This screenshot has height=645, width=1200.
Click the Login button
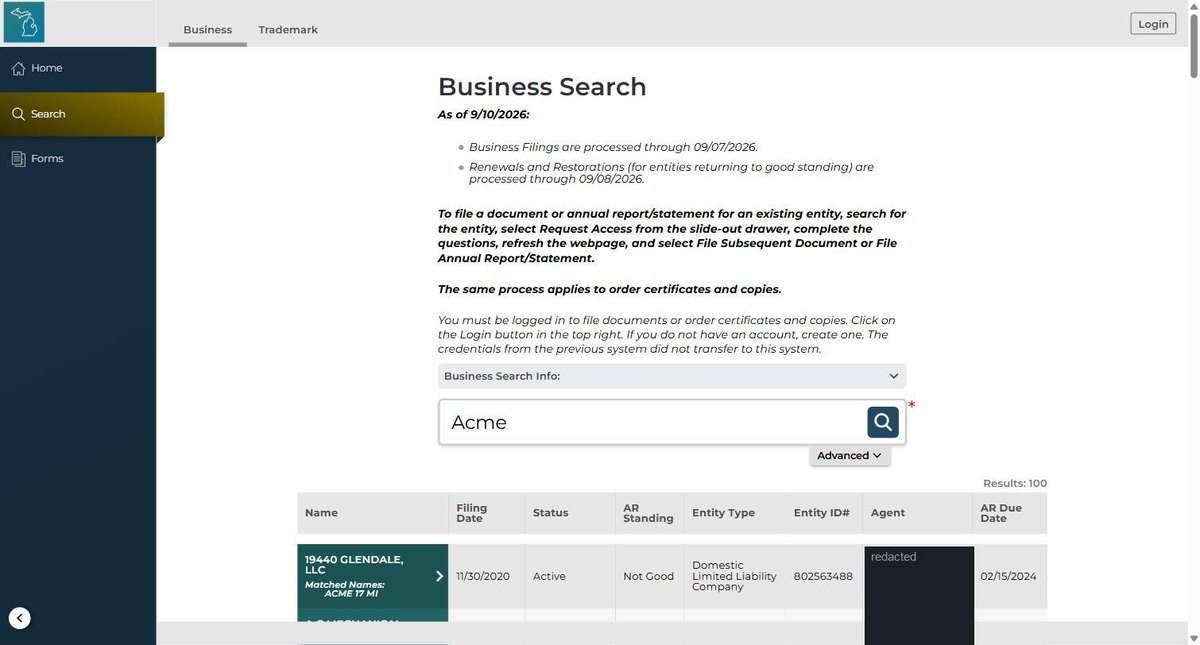[1153, 24]
